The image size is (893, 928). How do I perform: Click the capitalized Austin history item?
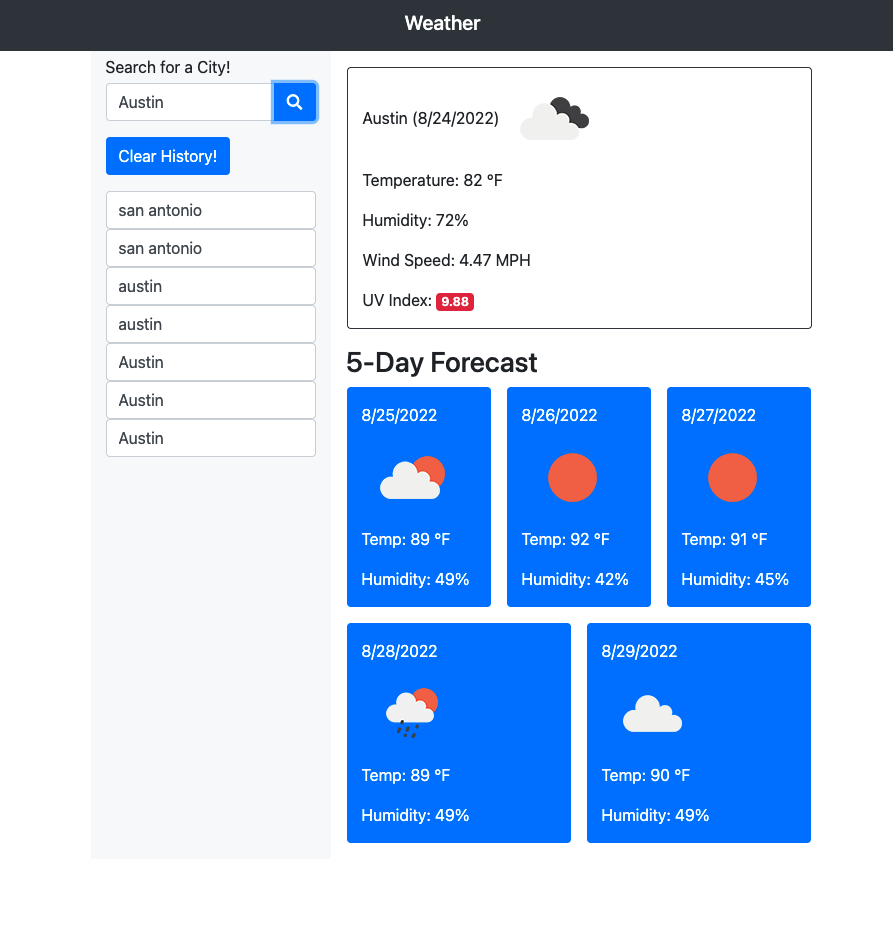(210, 362)
